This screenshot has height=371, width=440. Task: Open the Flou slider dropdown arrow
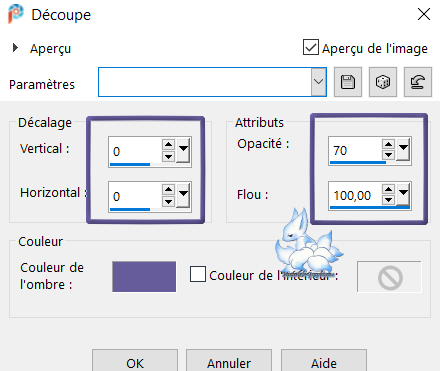pyautogui.click(x=403, y=194)
